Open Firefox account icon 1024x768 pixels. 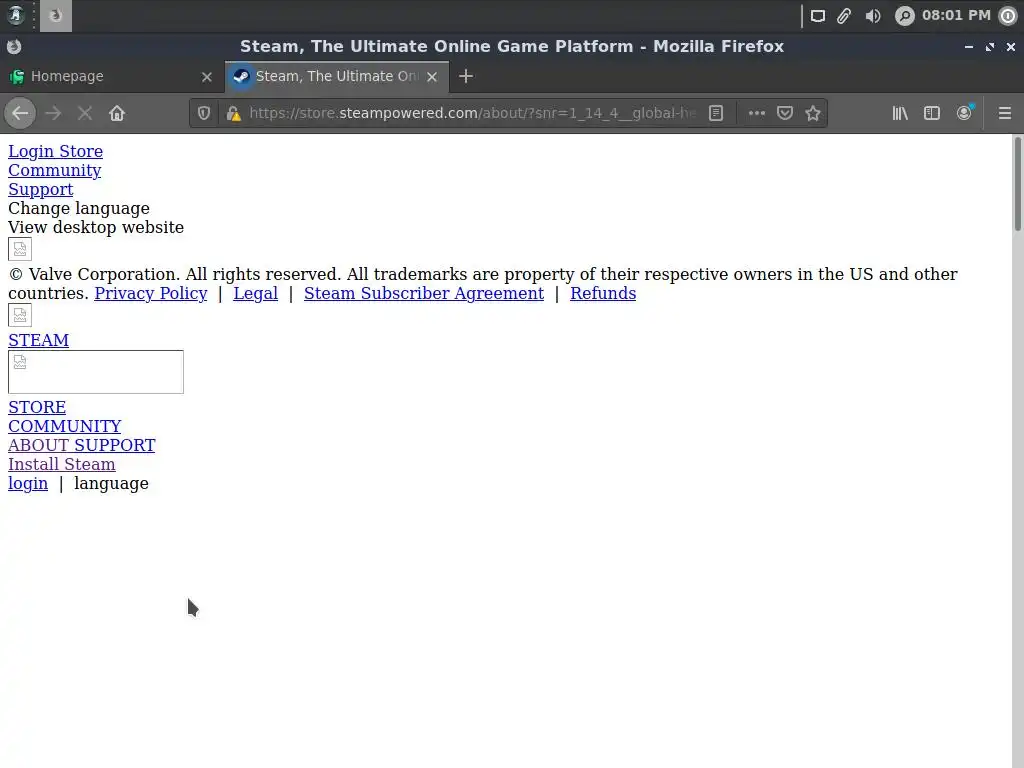point(964,113)
